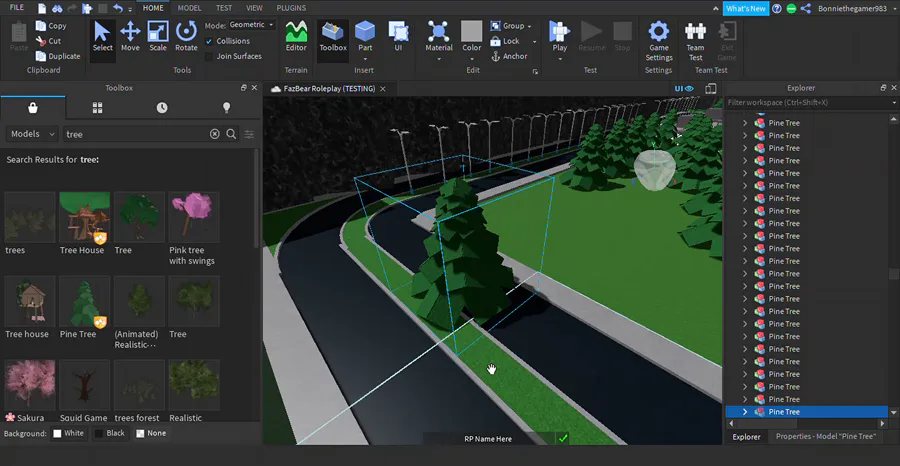
Task: Switch to the PLUGINS ribbon tab
Action: 291,8
